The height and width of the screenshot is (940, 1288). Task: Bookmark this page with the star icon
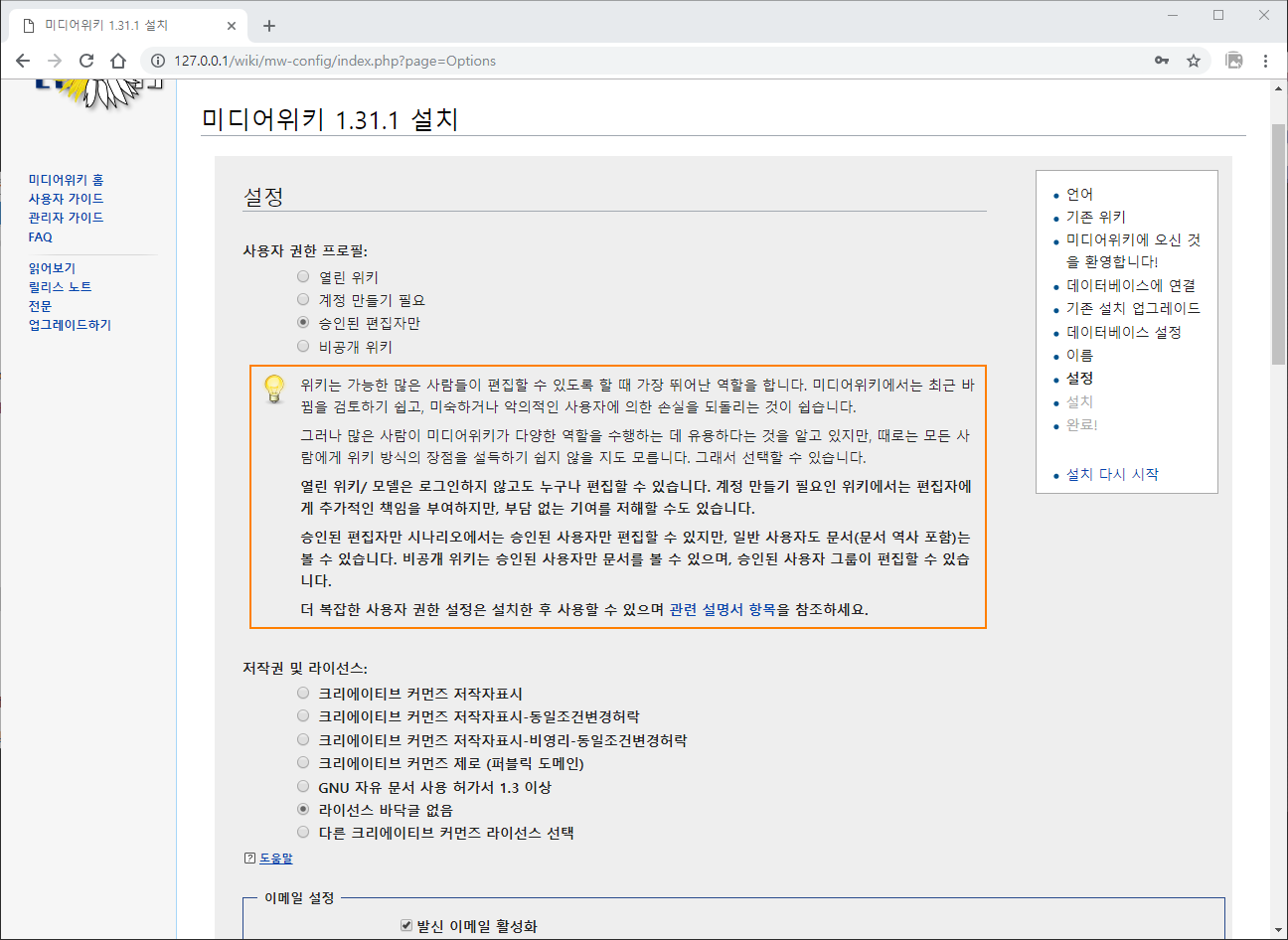1194,61
